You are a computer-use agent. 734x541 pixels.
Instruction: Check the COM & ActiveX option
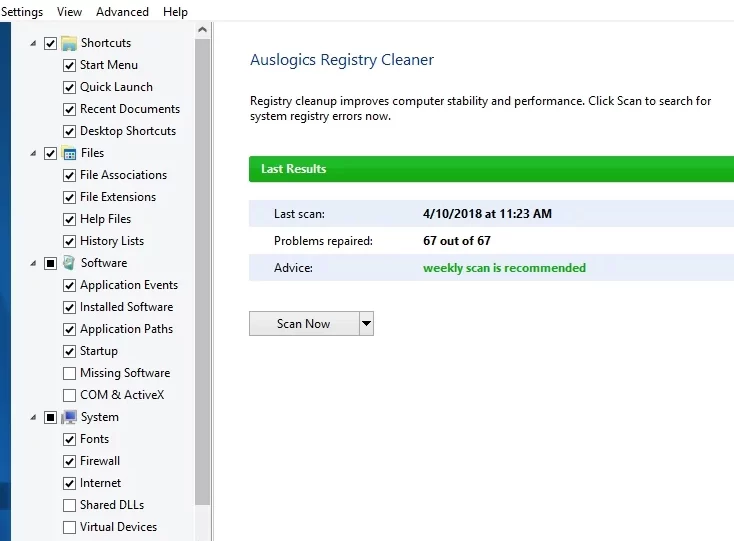pos(69,395)
